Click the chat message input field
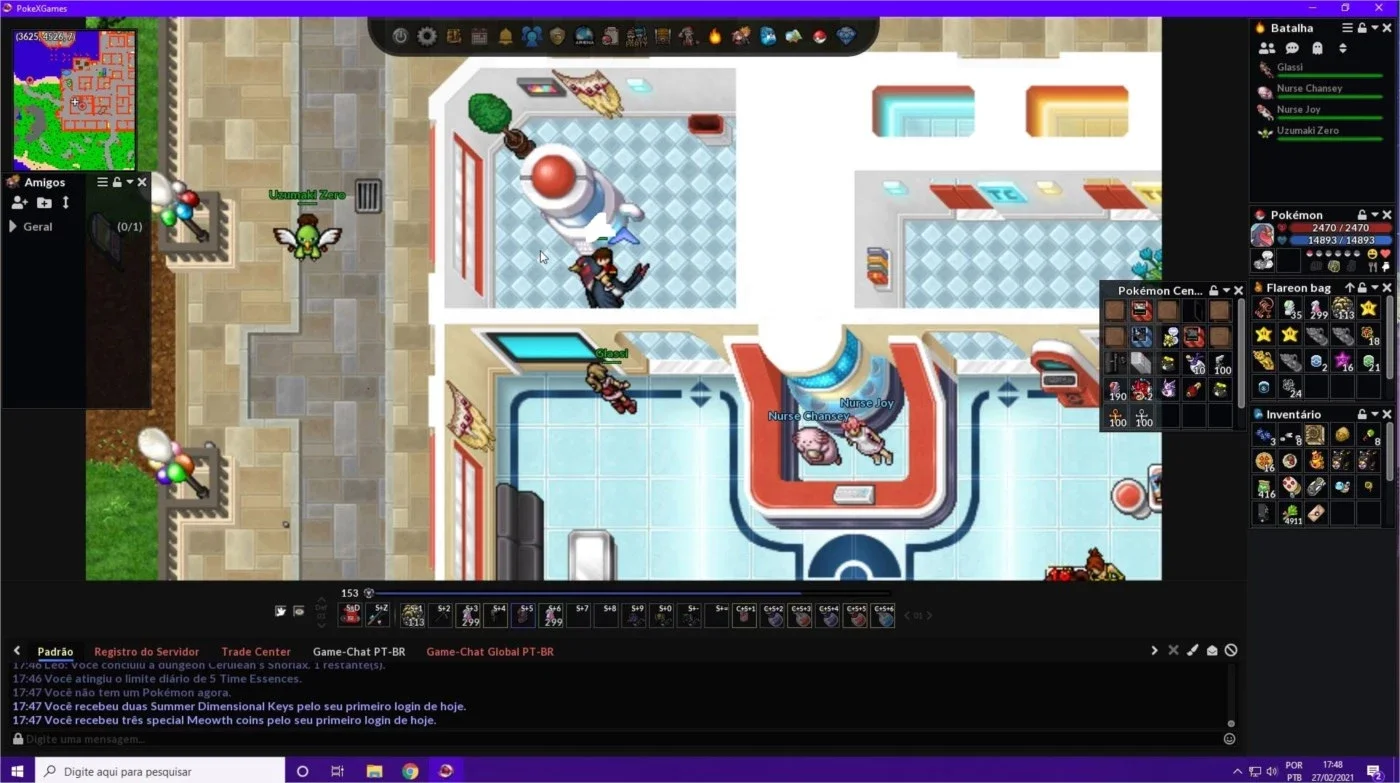 coord(620,739)
